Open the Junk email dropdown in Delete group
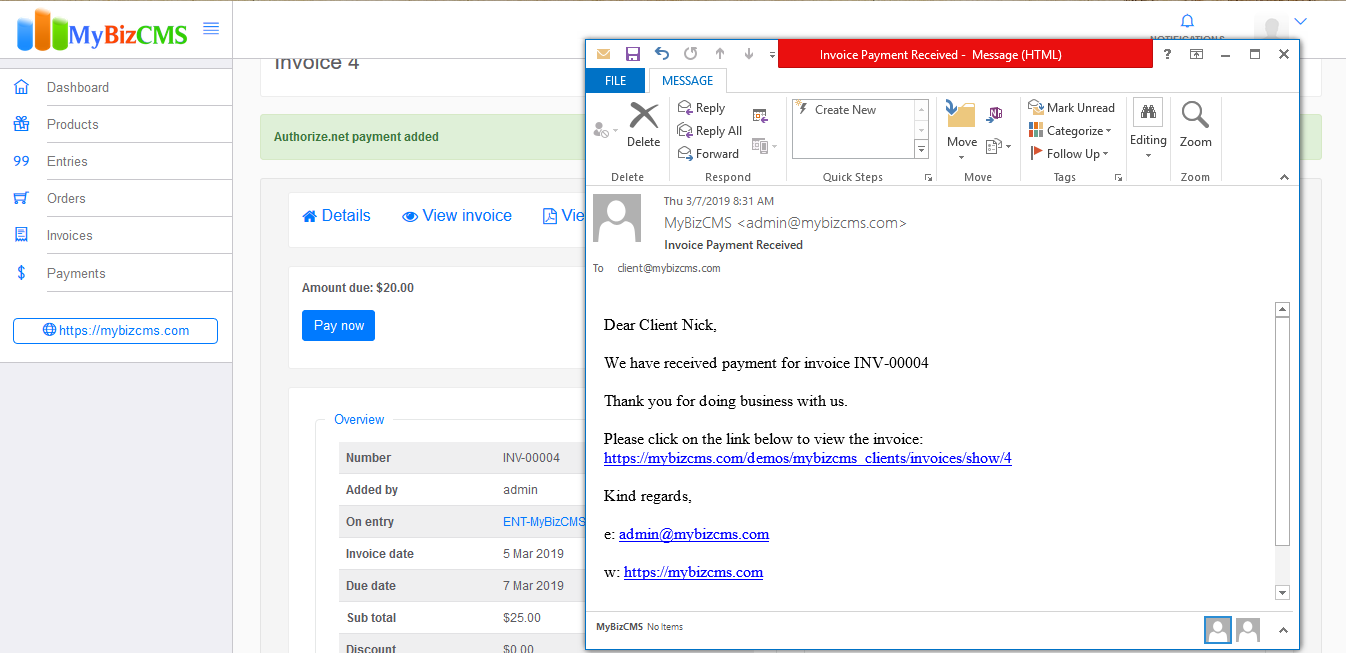 [605, 130]
